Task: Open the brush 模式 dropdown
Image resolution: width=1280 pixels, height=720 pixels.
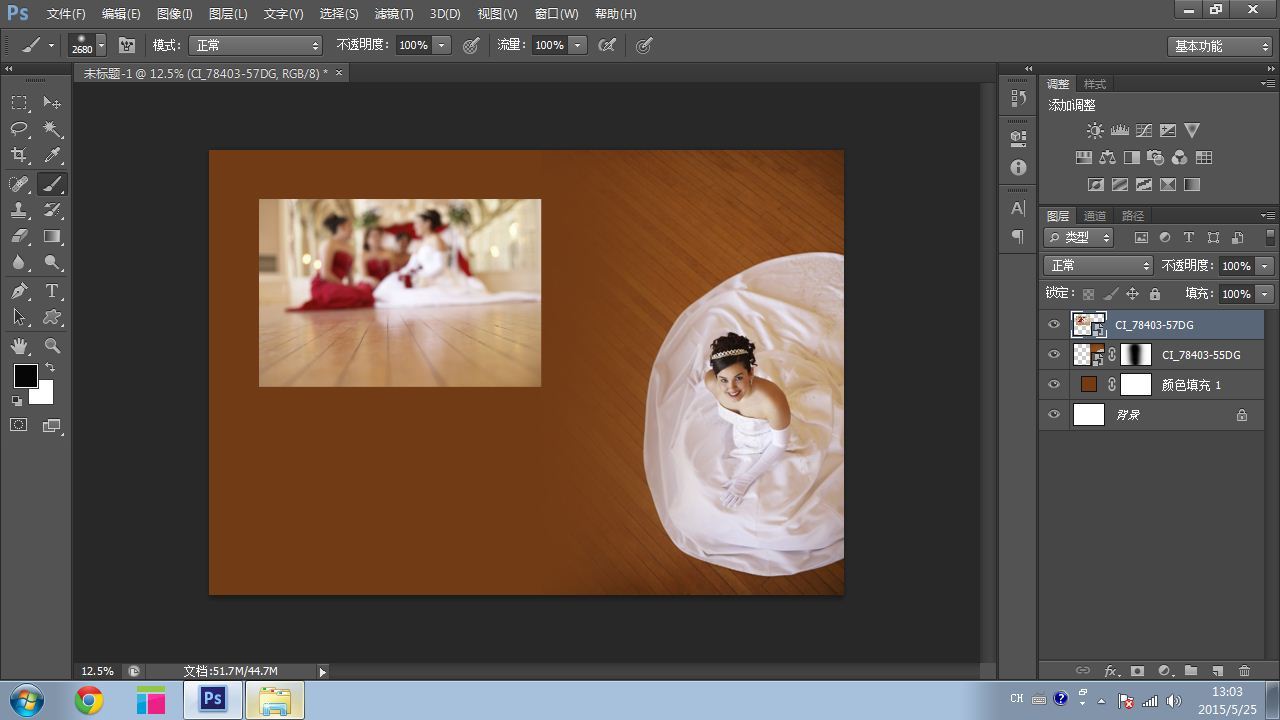Action: click(256, 45)
